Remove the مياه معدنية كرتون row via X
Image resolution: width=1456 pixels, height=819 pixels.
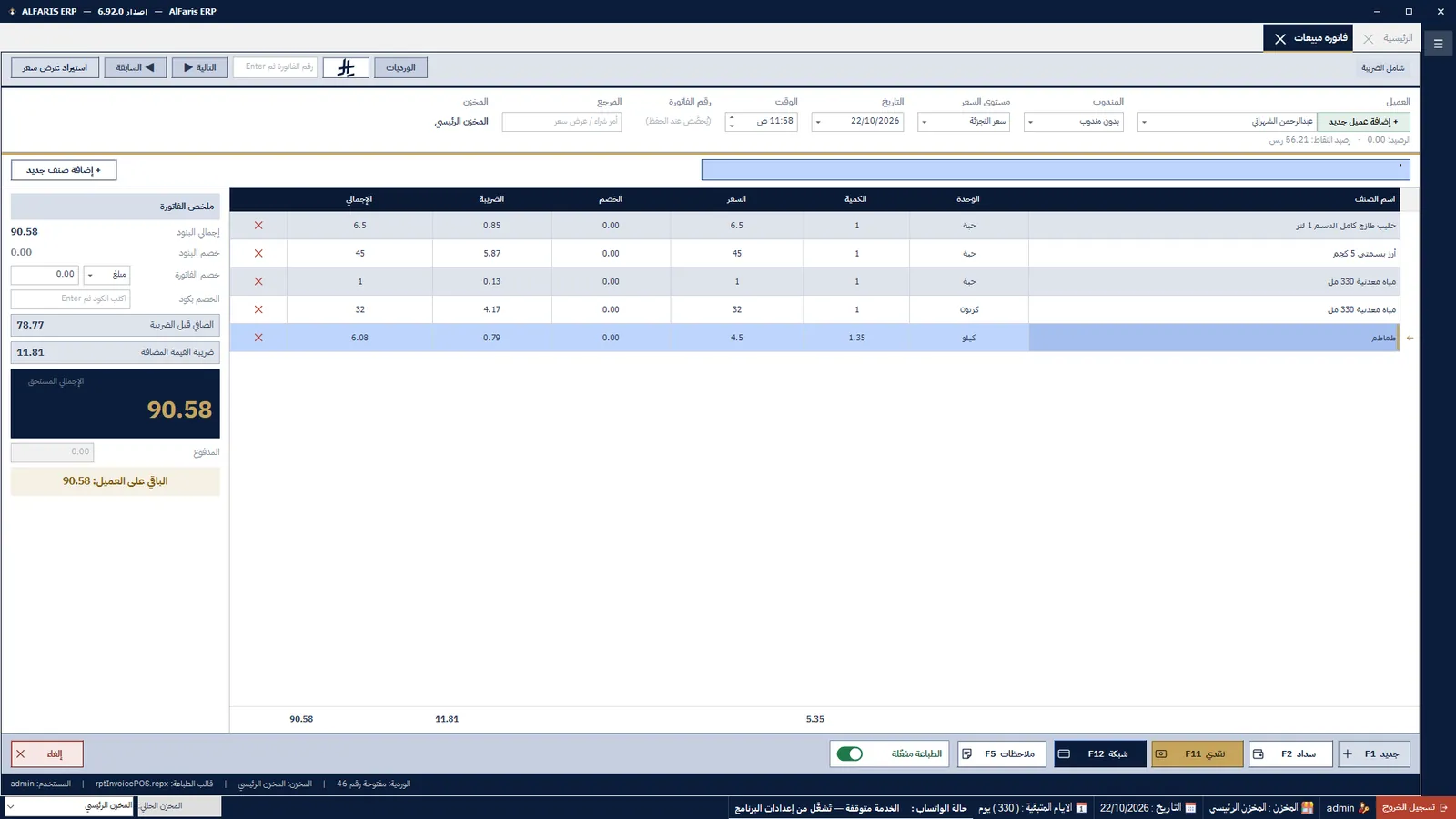click(x=258, y=309)
